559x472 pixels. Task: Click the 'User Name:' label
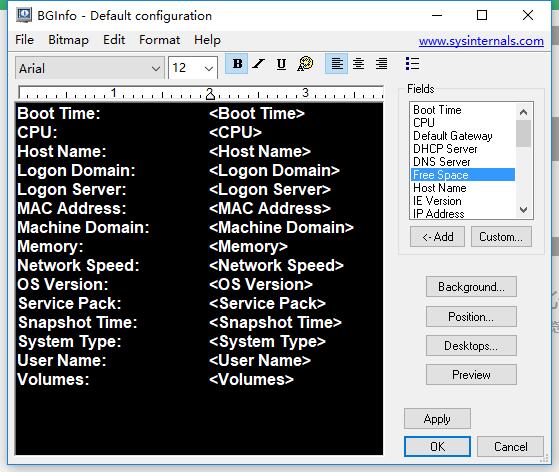(x=62, y=360)
